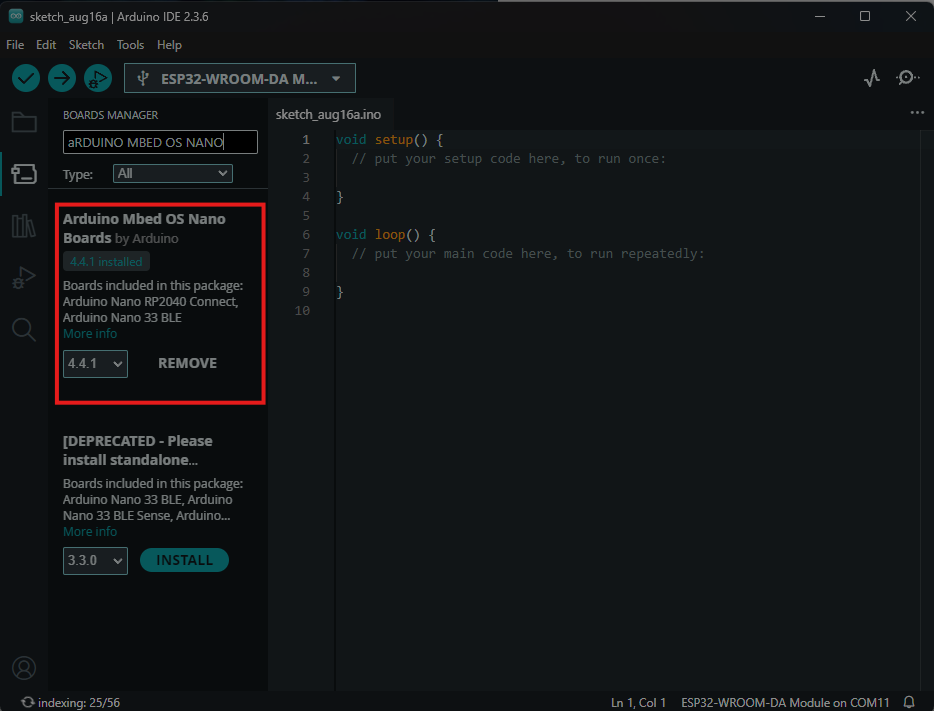
Task: Show the Debug panel in sidebar
Action: (x=24, y=278)
